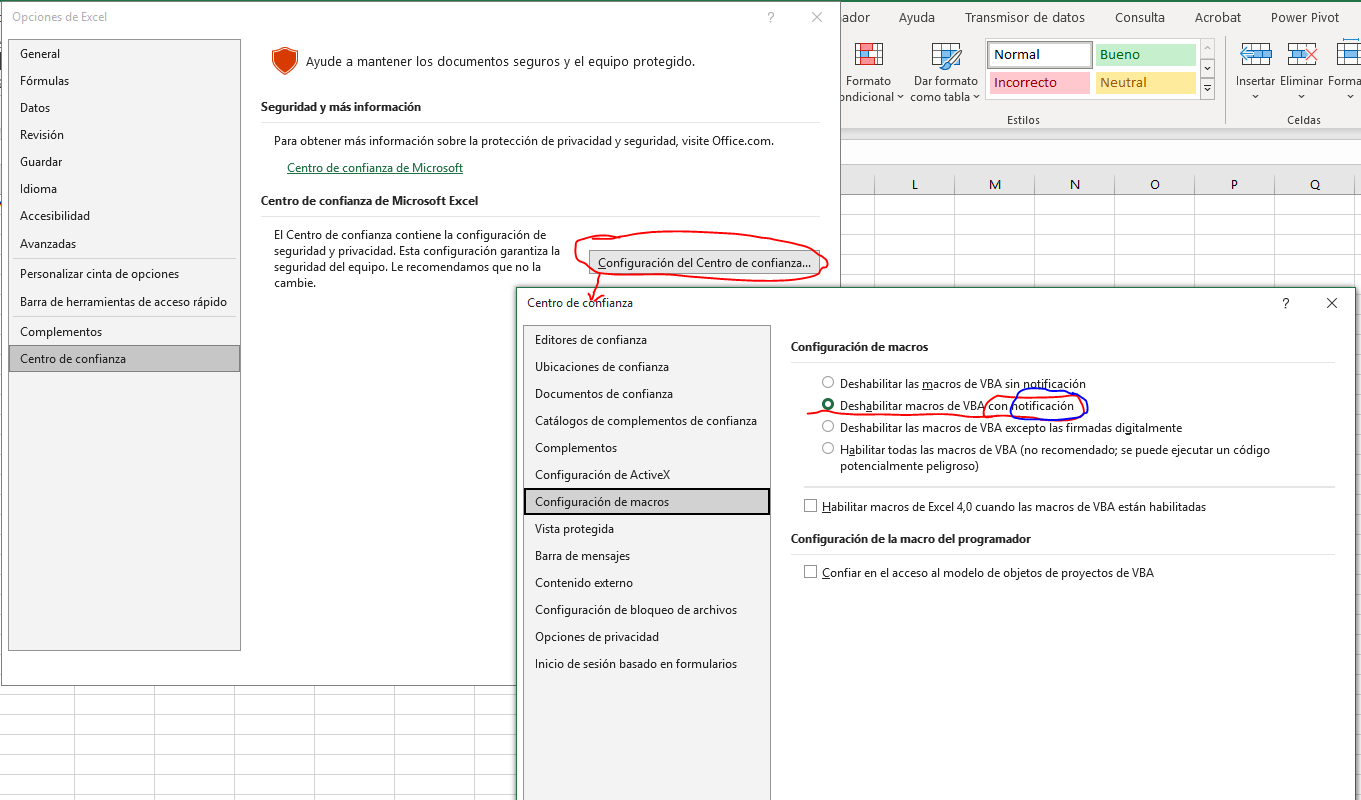The image size is (1361, 800).
Task: Open Ubicaciones de confianza section
Action: coord(647,367)
